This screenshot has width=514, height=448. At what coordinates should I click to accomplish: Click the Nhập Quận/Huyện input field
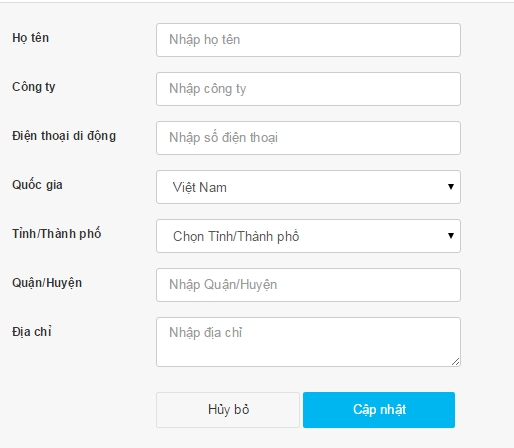pos(308,285)
